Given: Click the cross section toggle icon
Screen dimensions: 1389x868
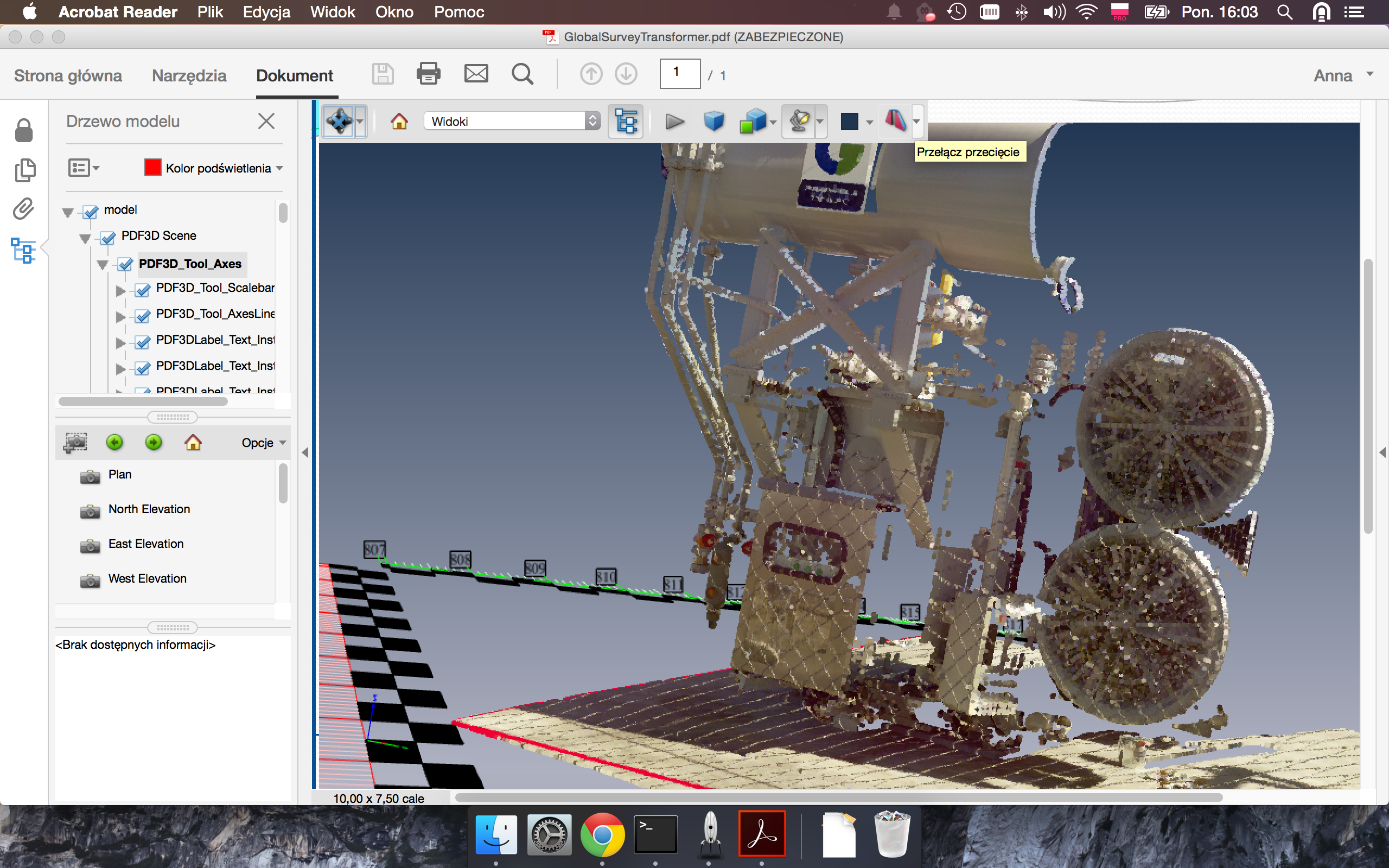Looking at the screenshot, I should (895, 120).
